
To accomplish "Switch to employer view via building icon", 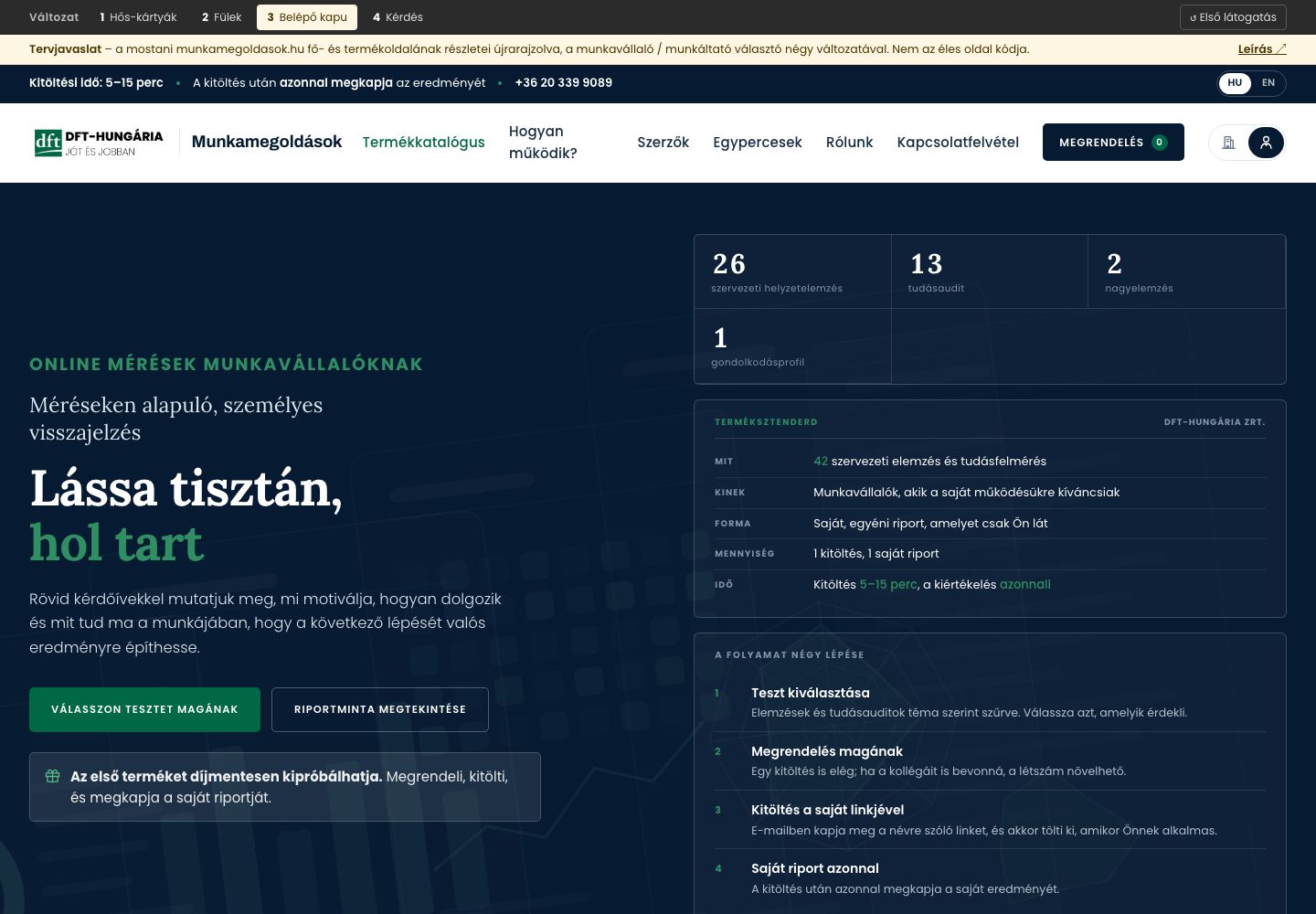I will click(1228, 143).
